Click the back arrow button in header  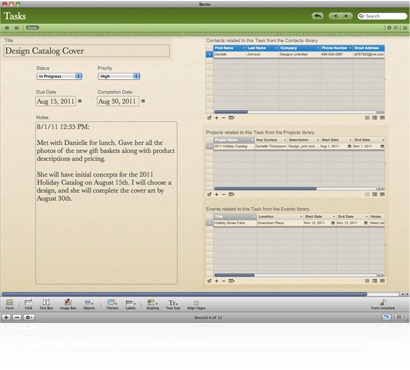[317, 16]
